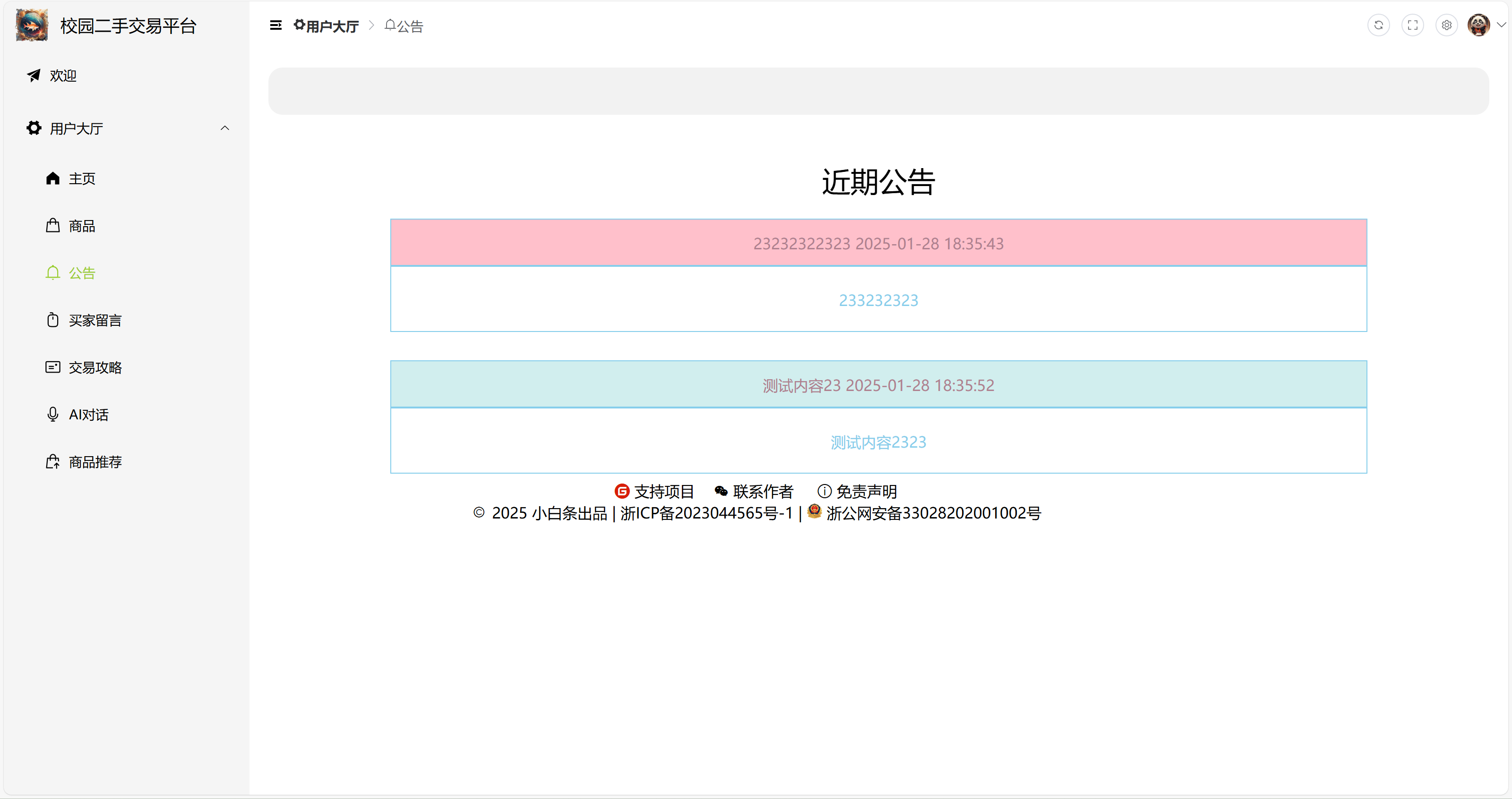
Task: Toggle sidebar with hamburger menu icon
Action: (x=275, y=25)
